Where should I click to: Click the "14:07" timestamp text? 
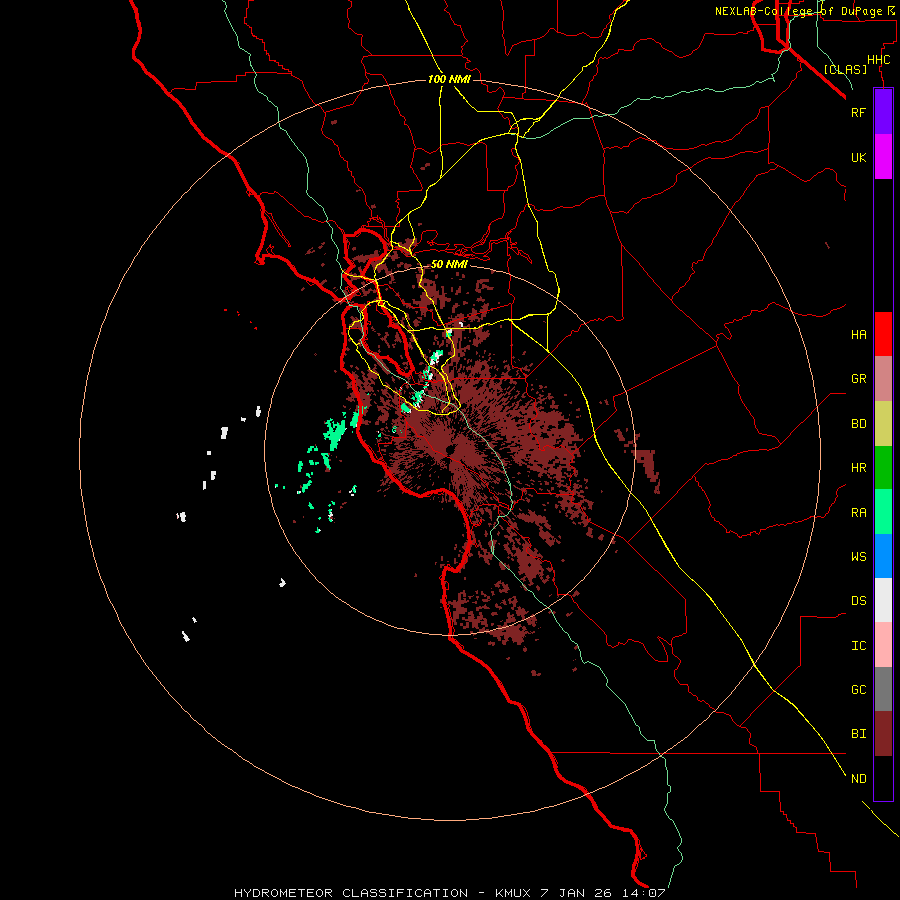click(x=643, y=893)
